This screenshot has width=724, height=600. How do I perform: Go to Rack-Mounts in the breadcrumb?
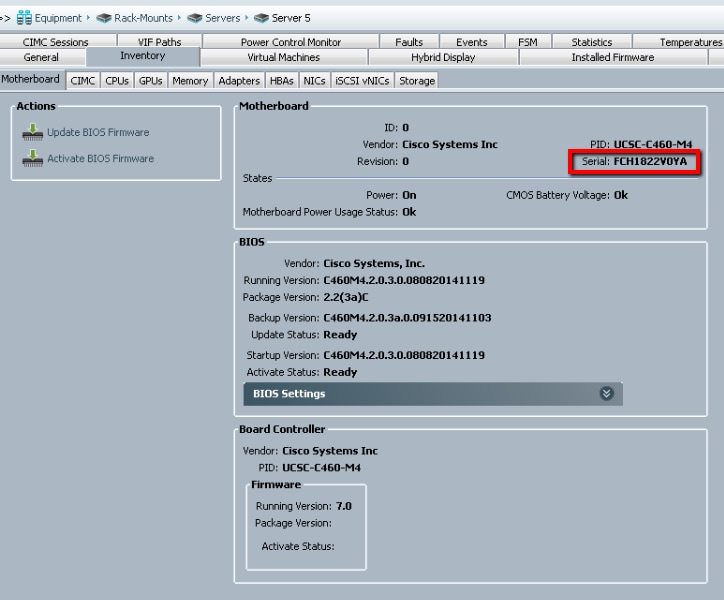[143, 18]
